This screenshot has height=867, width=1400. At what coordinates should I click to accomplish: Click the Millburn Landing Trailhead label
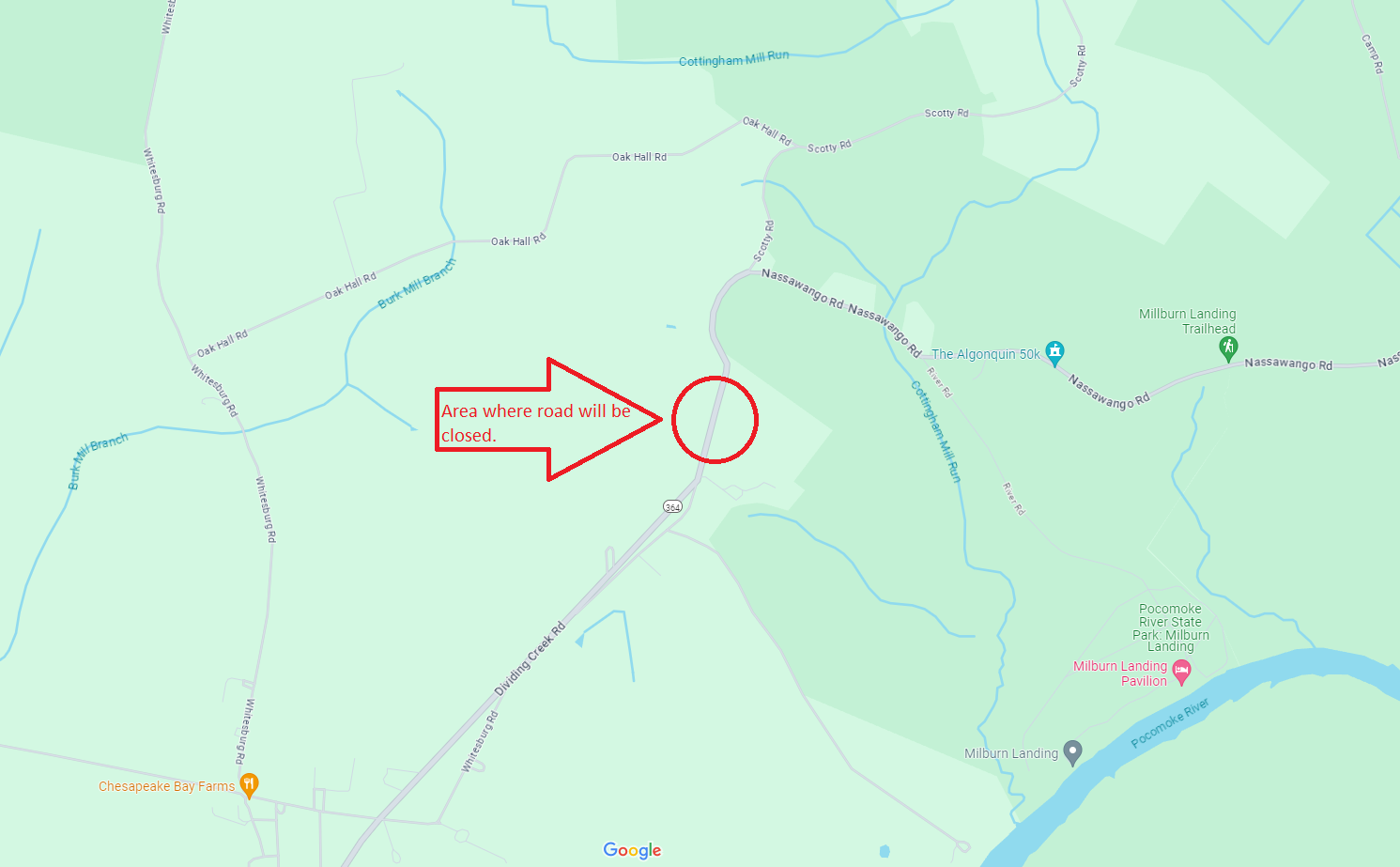tap(1188, 321)
